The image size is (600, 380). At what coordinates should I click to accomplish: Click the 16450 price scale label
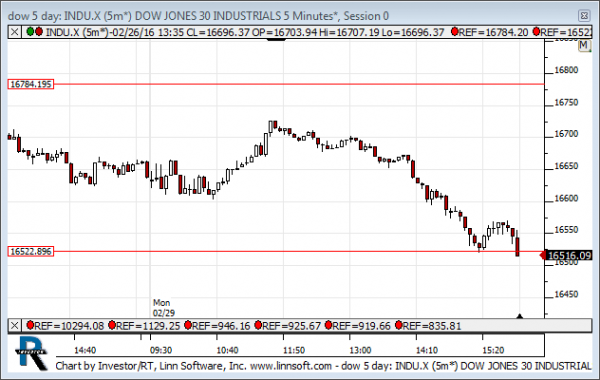tap(566, 294)
